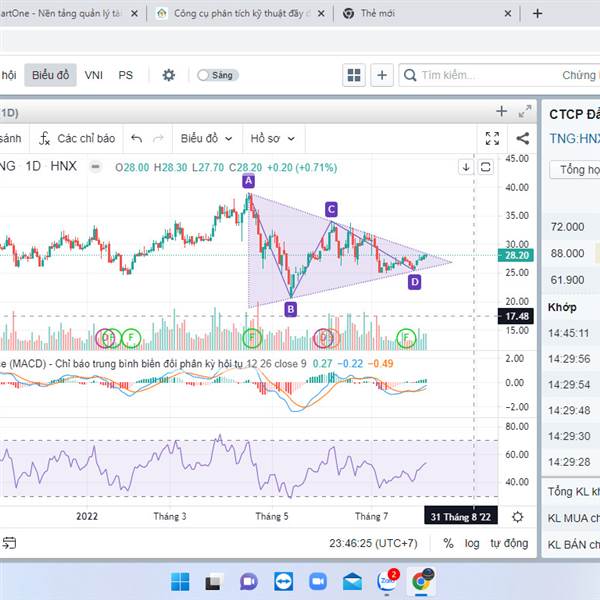Click the download arrow icon on chart
This screenshot has width=600, height=600.
click(x=466, y=167)
